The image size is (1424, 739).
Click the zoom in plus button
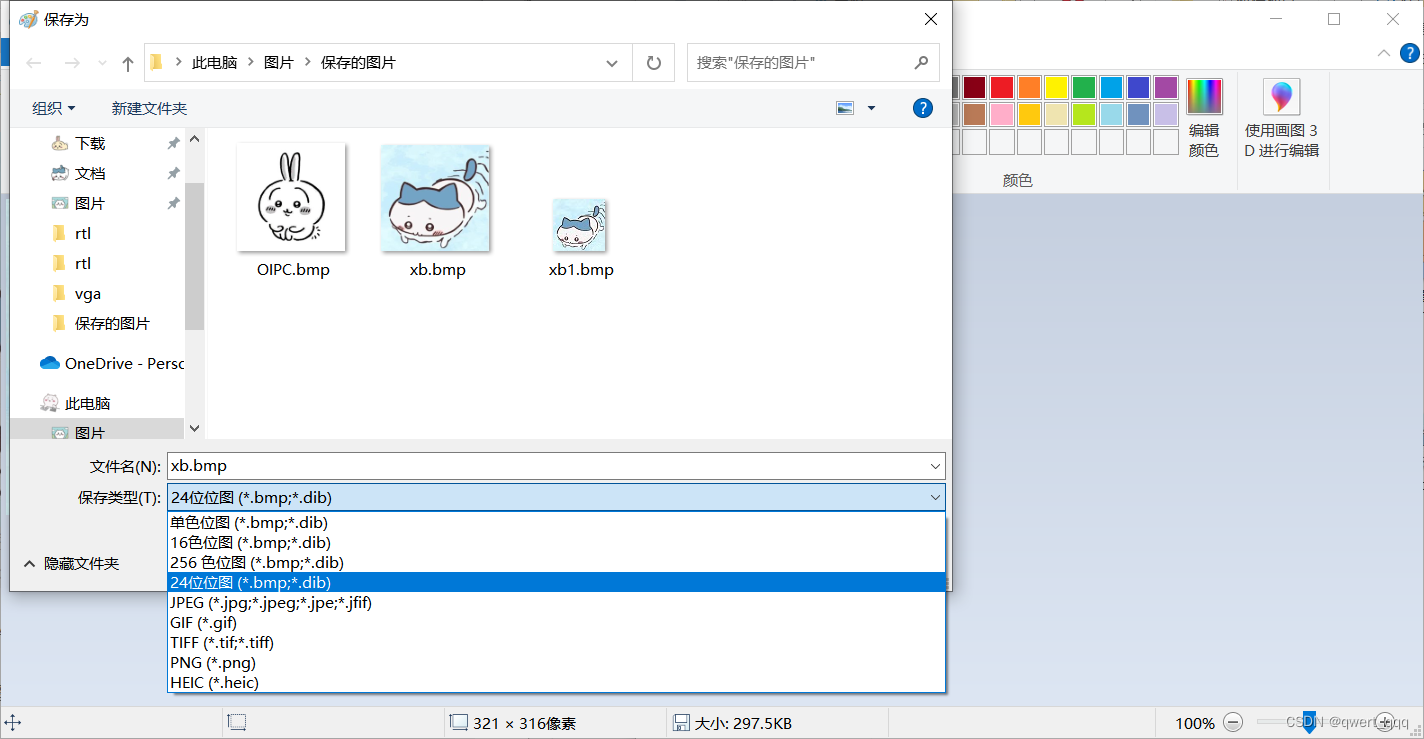(1385, 722)
